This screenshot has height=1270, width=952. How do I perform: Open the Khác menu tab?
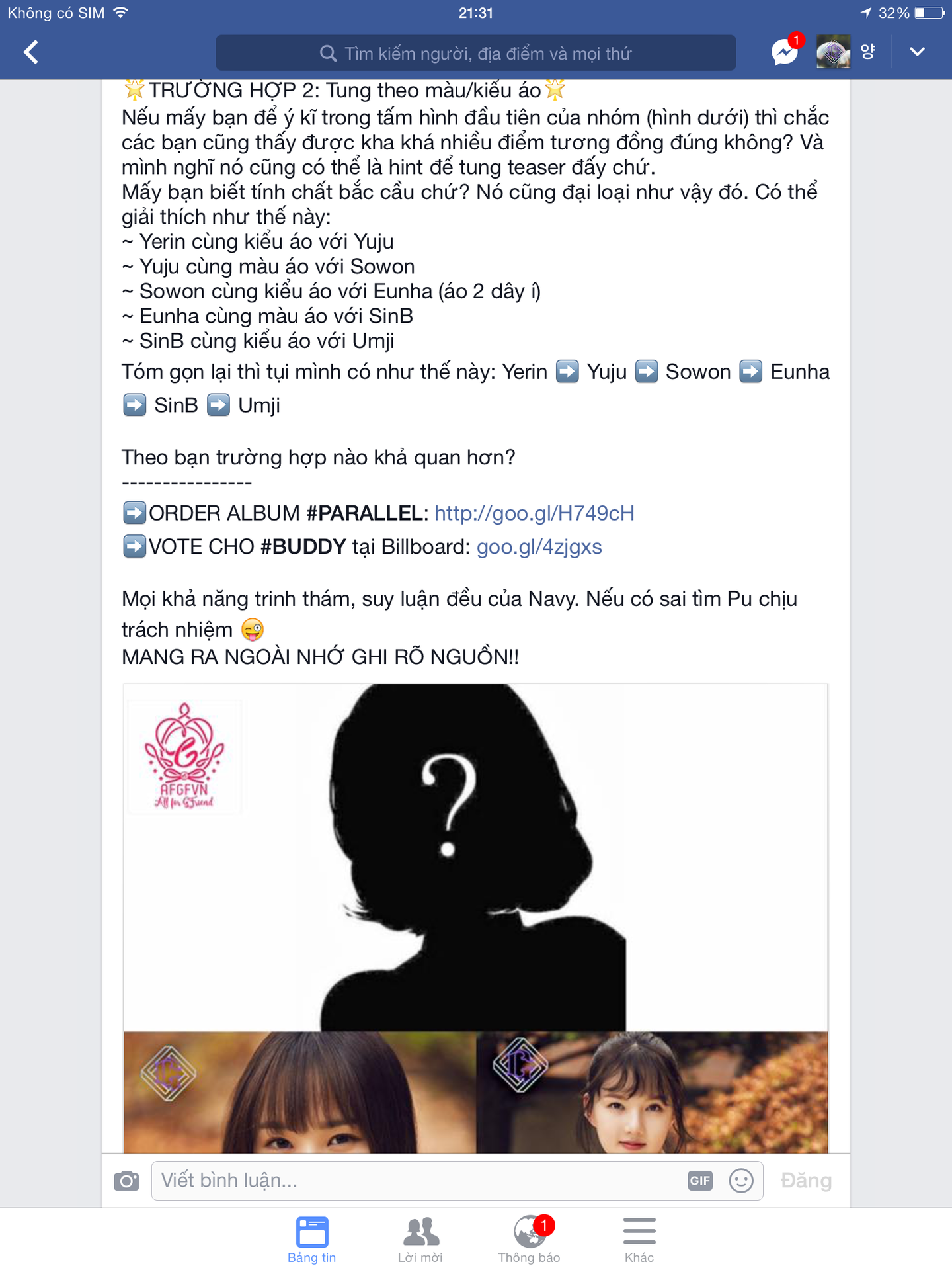[639, 1240]
